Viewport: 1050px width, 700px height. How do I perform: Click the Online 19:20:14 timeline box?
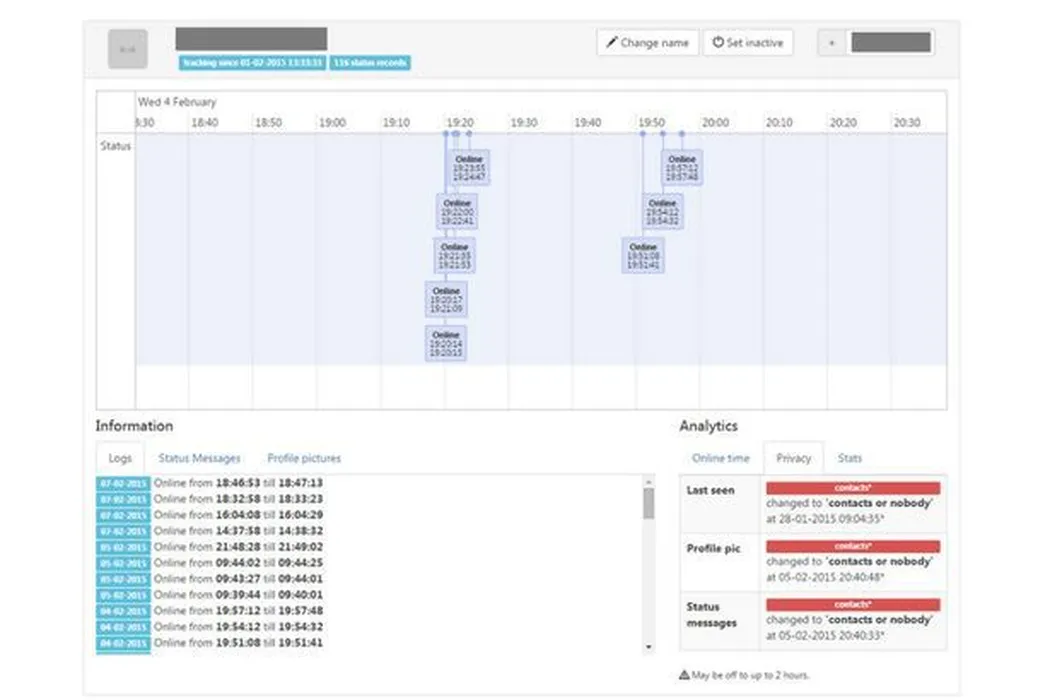(x=446, y=343)
